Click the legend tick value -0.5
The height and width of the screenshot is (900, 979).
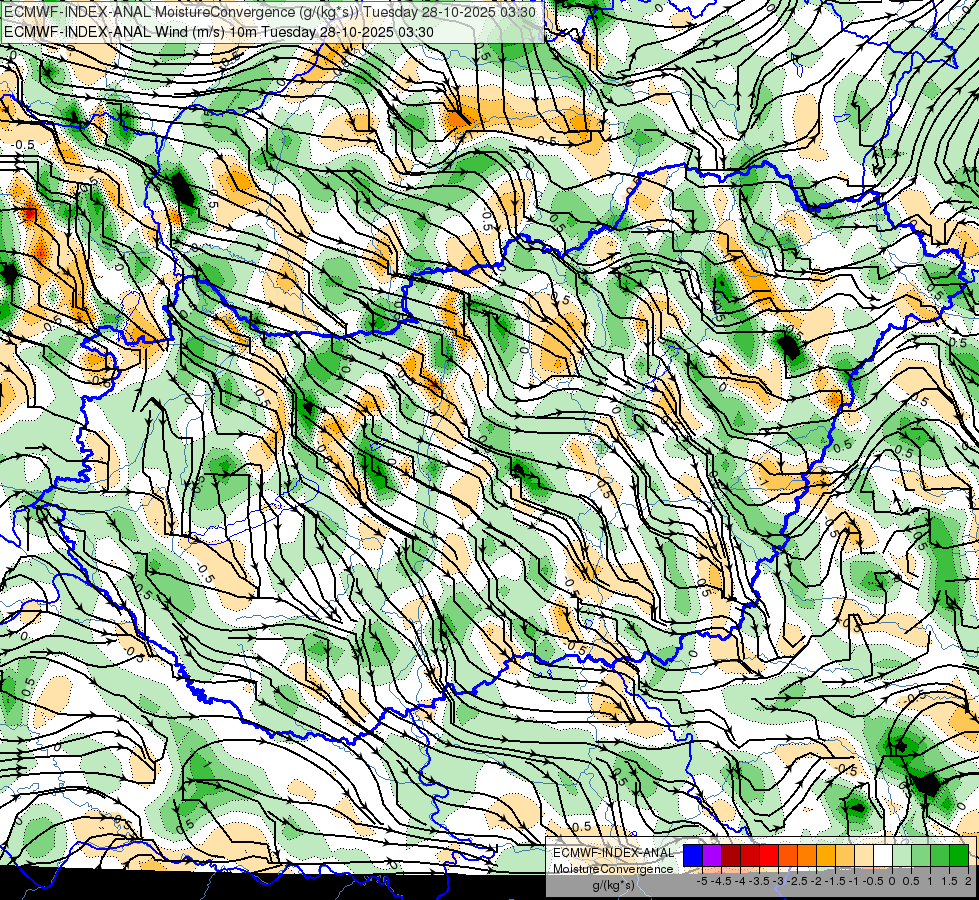click(873, 881)
